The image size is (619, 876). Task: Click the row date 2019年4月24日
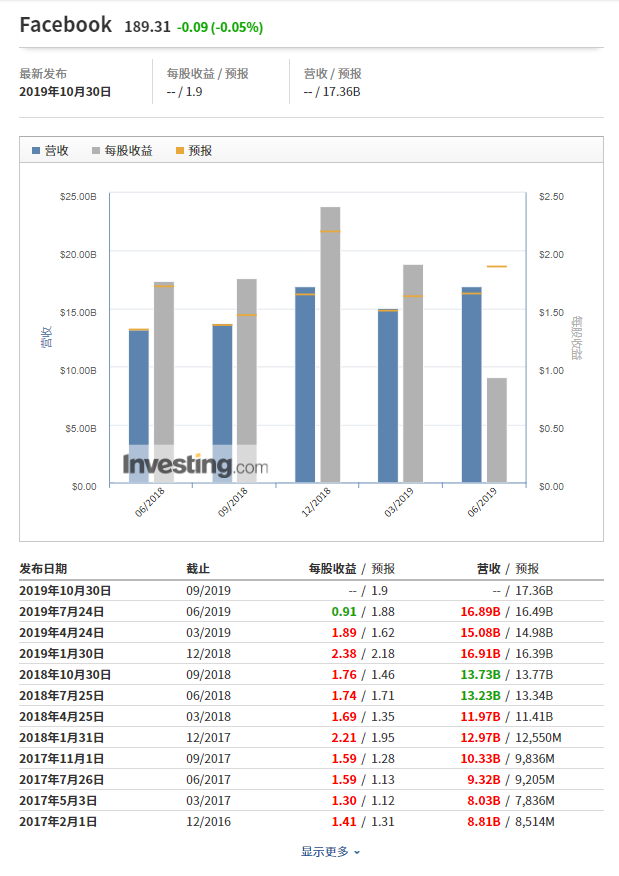point(61,632)
